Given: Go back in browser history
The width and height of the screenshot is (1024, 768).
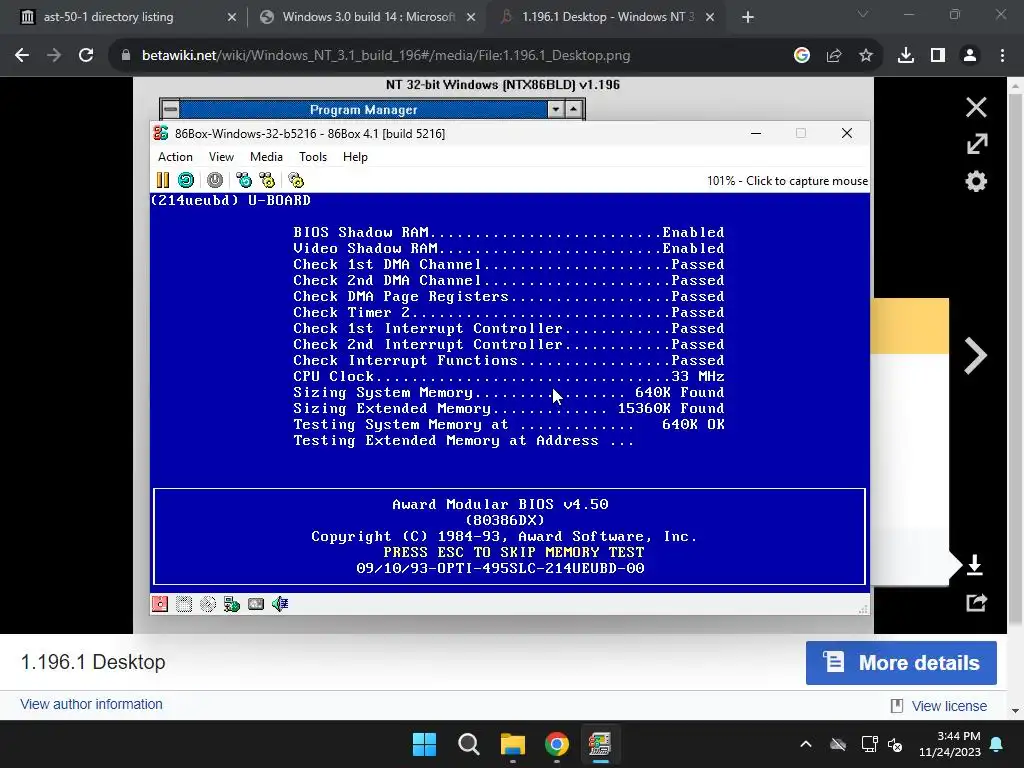Looking at the screenshot, I should coord(22,56).
